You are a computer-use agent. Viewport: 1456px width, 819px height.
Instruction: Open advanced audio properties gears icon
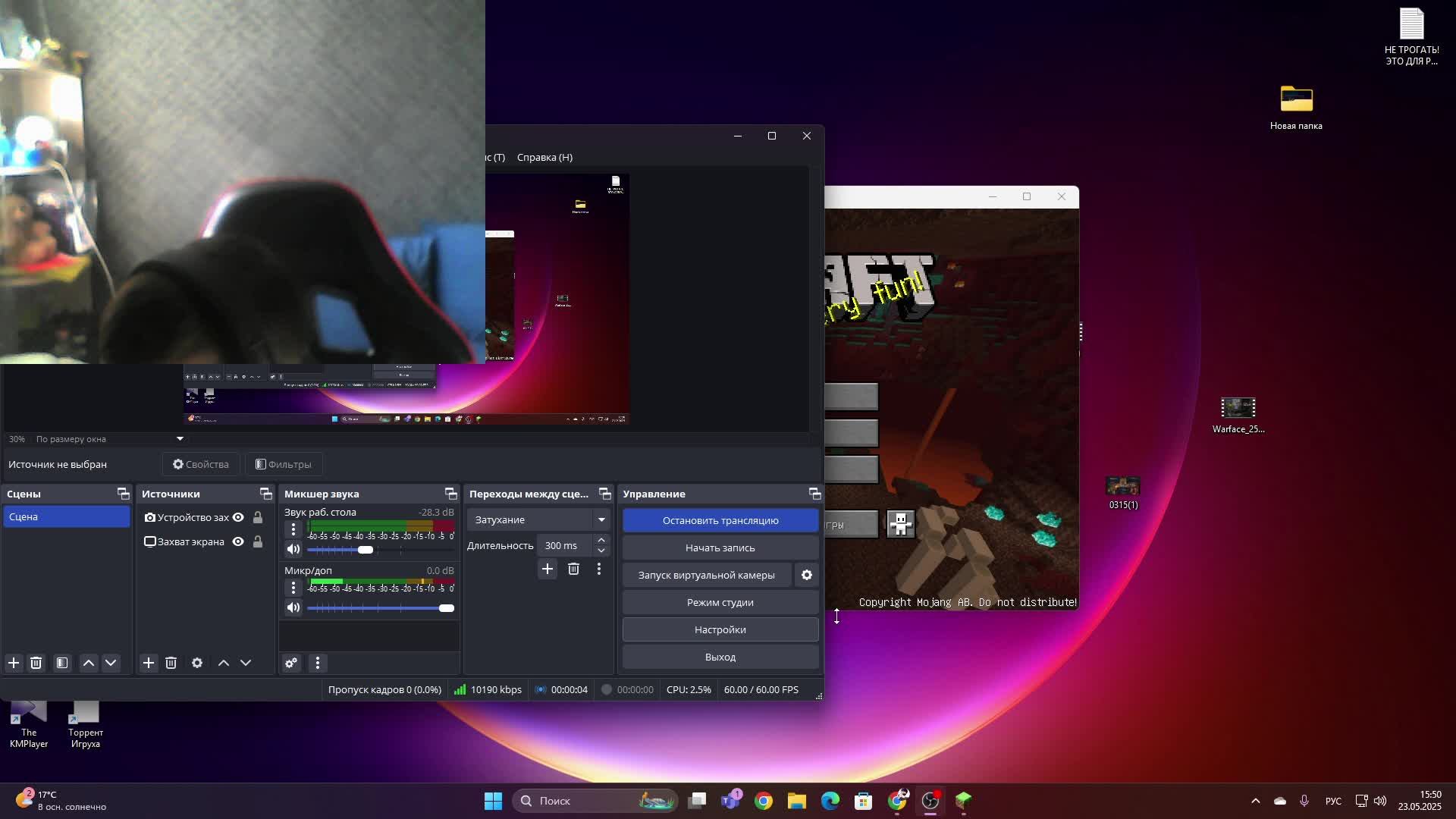pos(291,663)
